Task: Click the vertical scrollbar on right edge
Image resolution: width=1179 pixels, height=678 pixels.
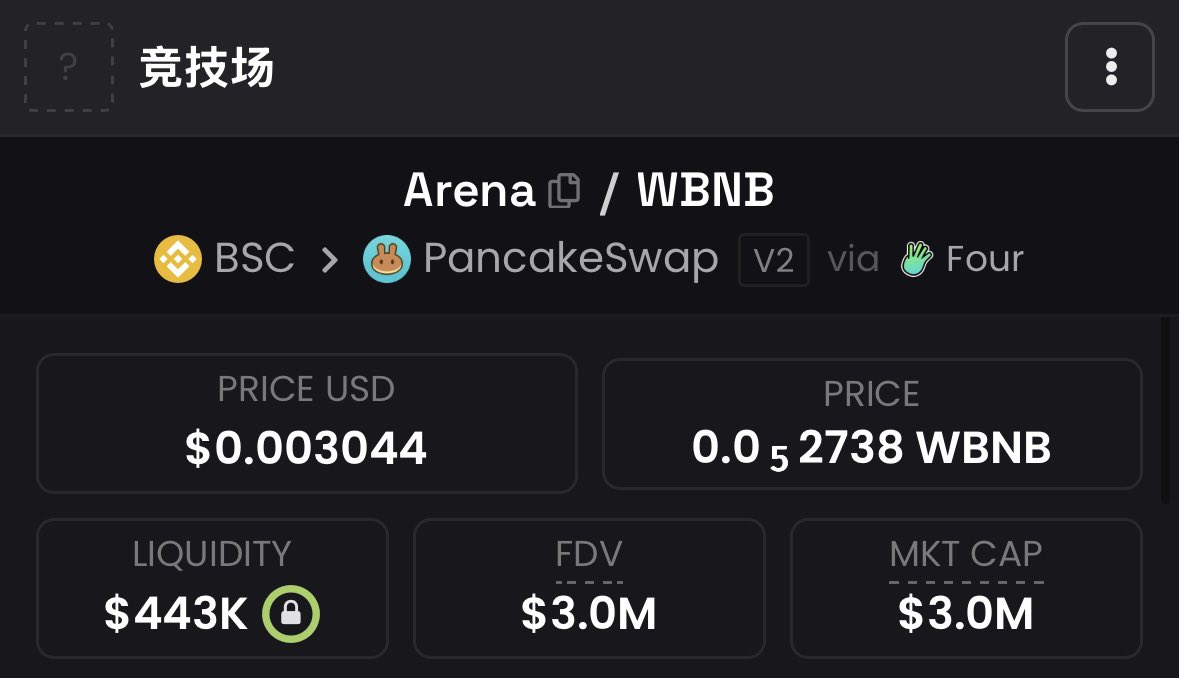Action: tap(1165, 410)
